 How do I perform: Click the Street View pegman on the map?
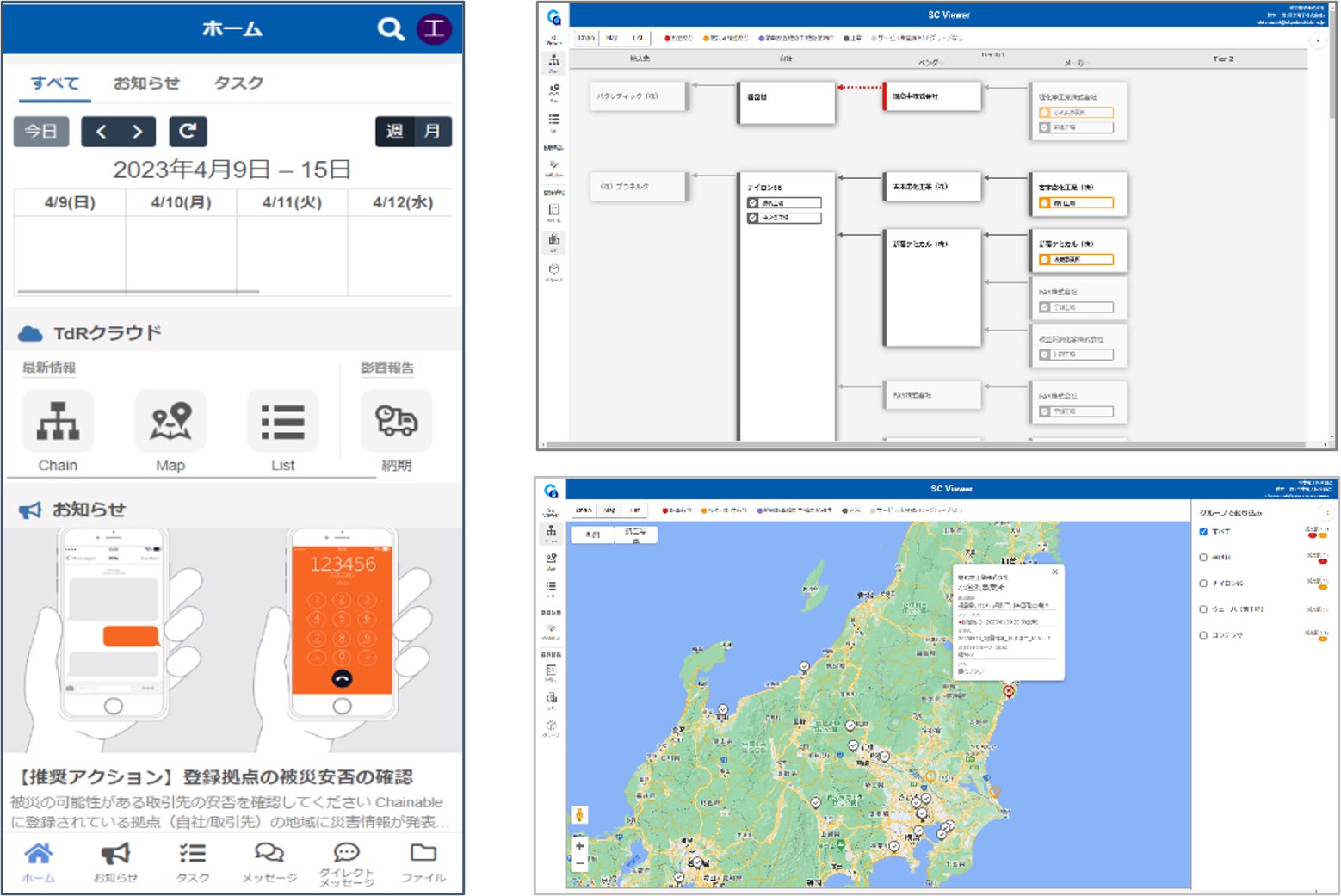[x=579, y=815]
